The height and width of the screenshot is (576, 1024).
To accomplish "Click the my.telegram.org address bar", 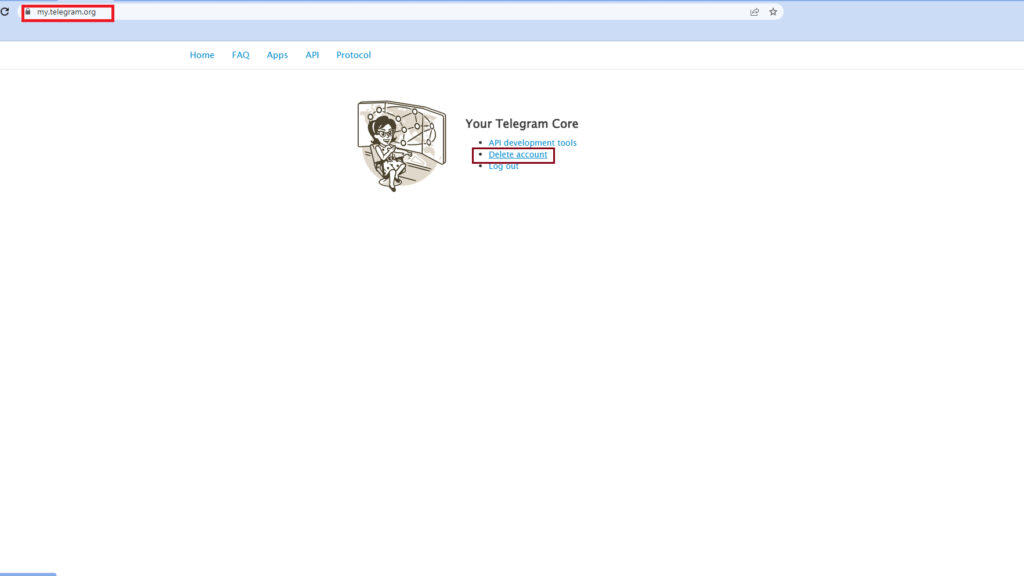I will click(x=401, y=12).
